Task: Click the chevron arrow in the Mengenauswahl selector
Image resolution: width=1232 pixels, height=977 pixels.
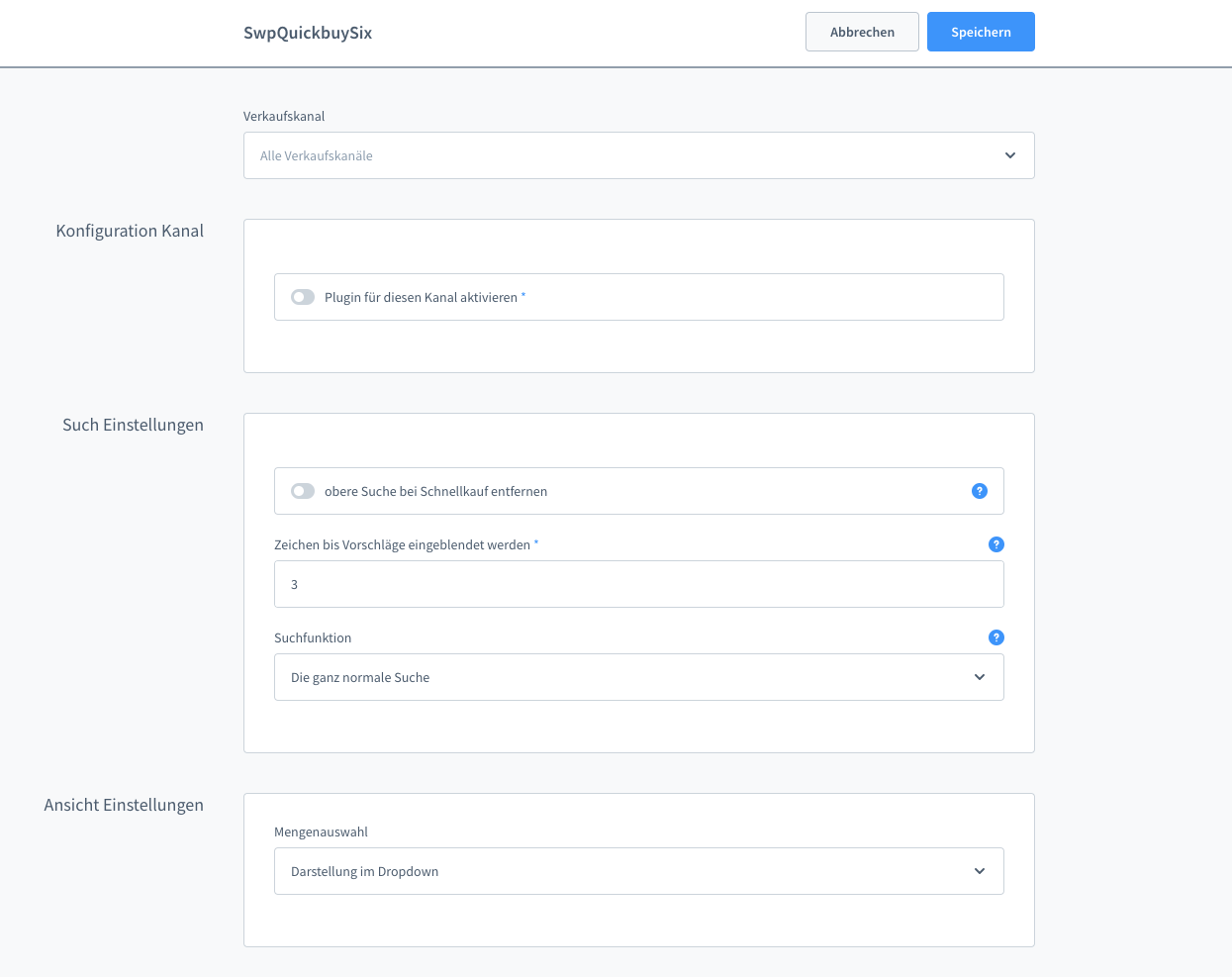Action: pyautogui.click(x=979, y=871)
